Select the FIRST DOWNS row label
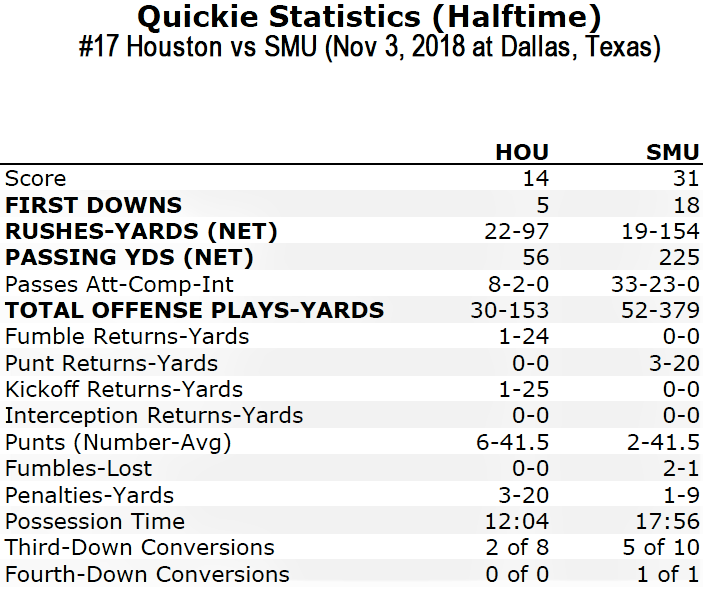703x593 pixels. click(x=93, y=205)
